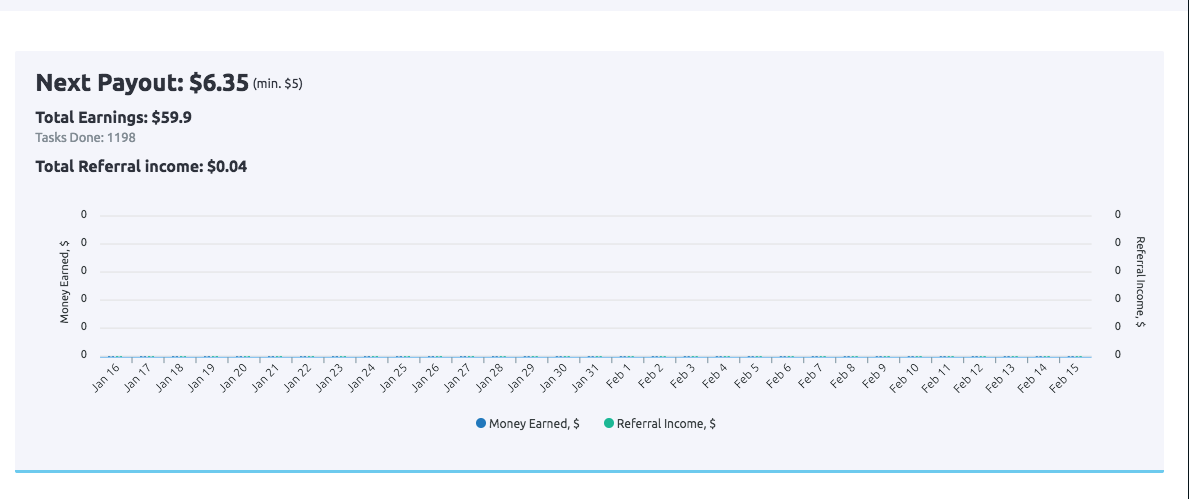Viewport: 1189px width, 499px height.
Task: Click the green Referral Income legend dot
Action: pyautogui.click(x=609, y=424)
